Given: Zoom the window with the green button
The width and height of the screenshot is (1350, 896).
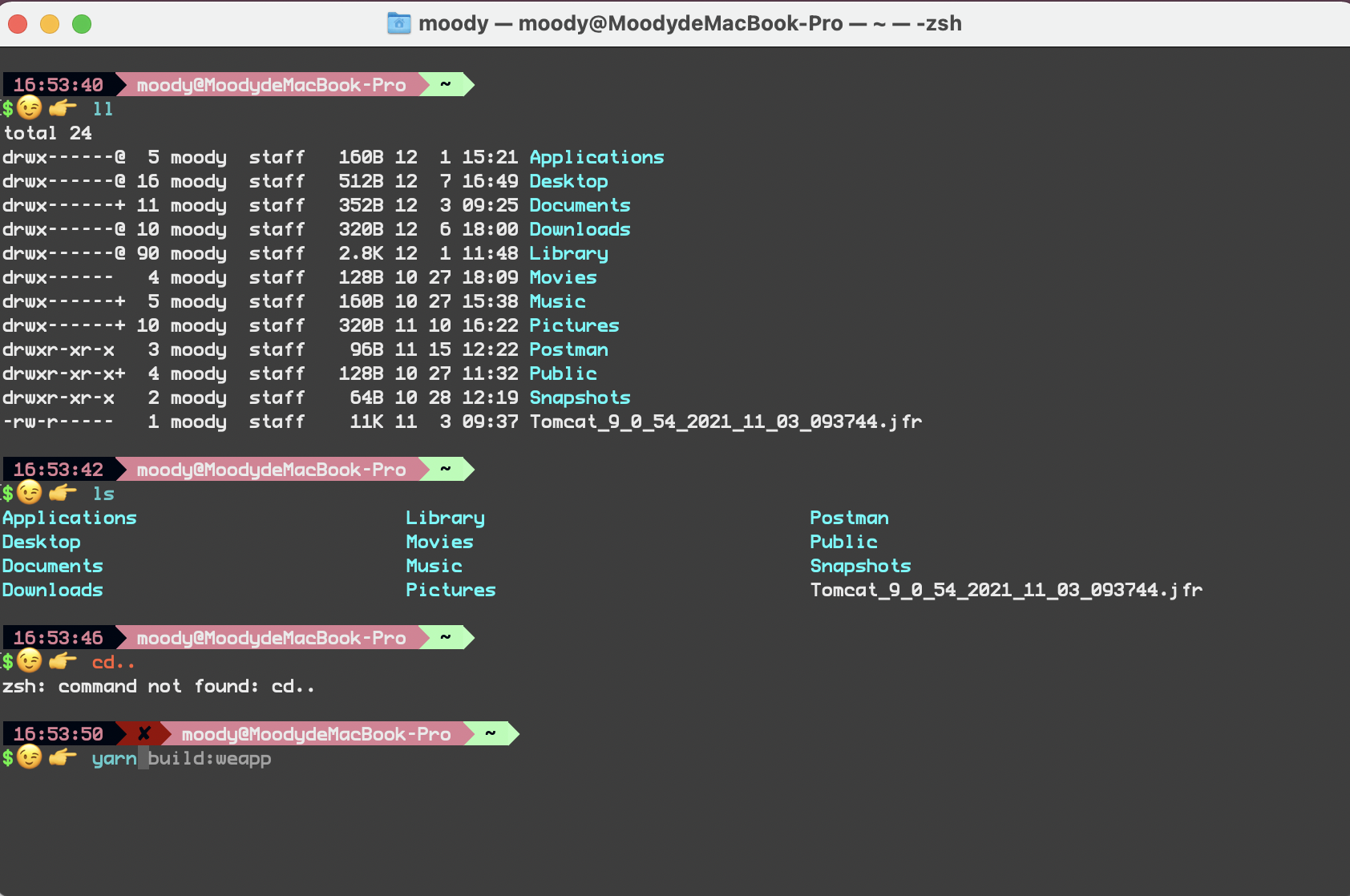Looking at the screenshot, I should pos(82,24).
